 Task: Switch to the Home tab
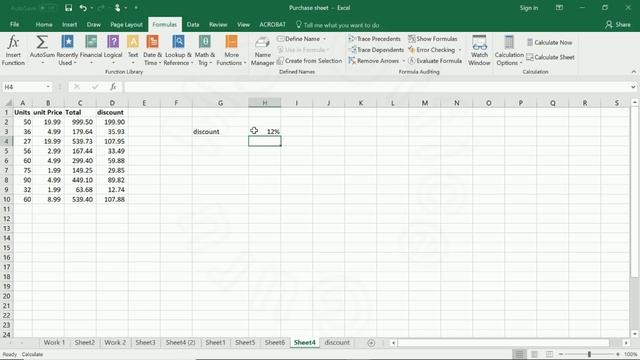click(x=44, y=24)
